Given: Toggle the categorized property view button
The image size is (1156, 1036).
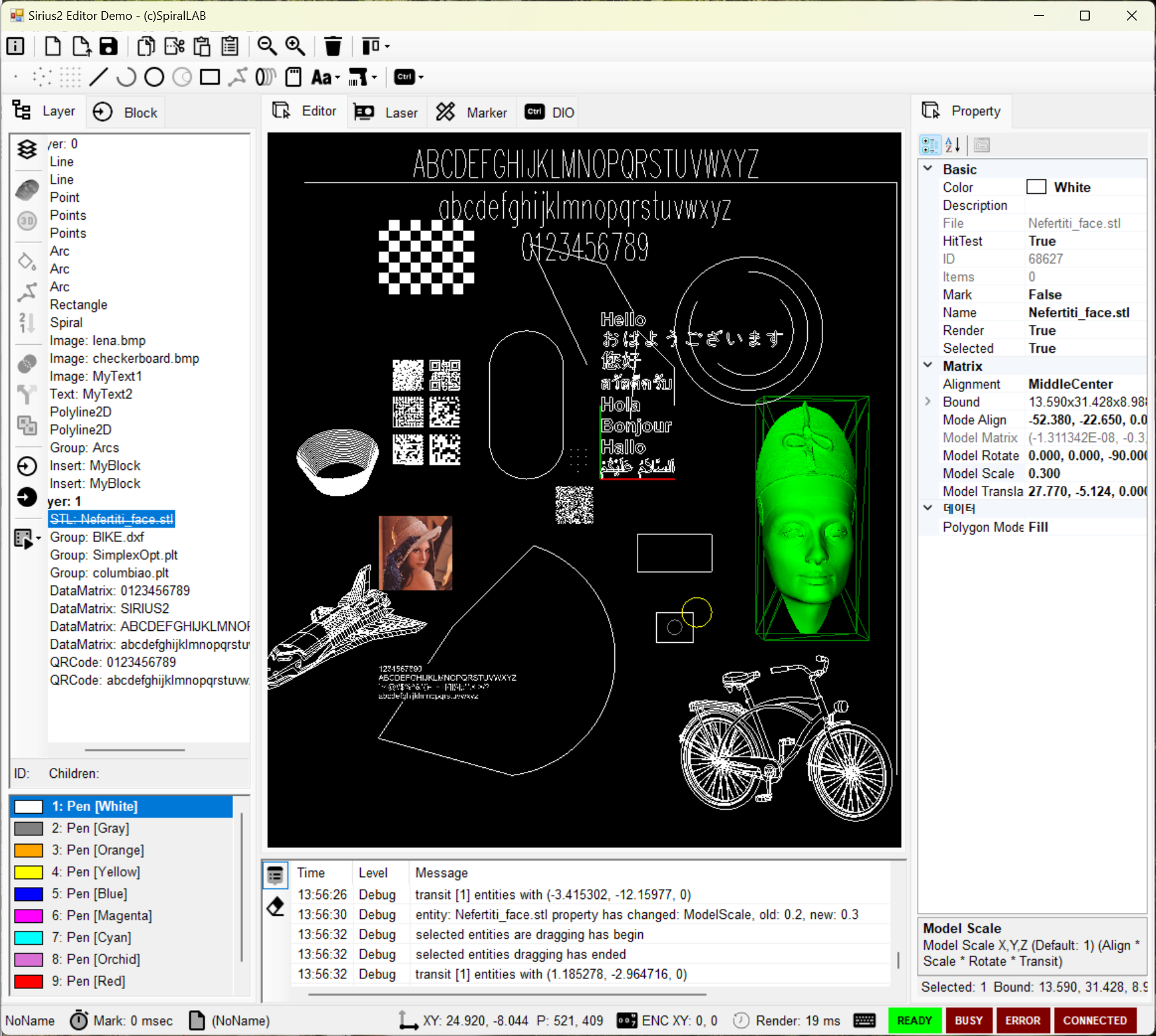Looking at the screenshot, I should [x=930, y=145].
